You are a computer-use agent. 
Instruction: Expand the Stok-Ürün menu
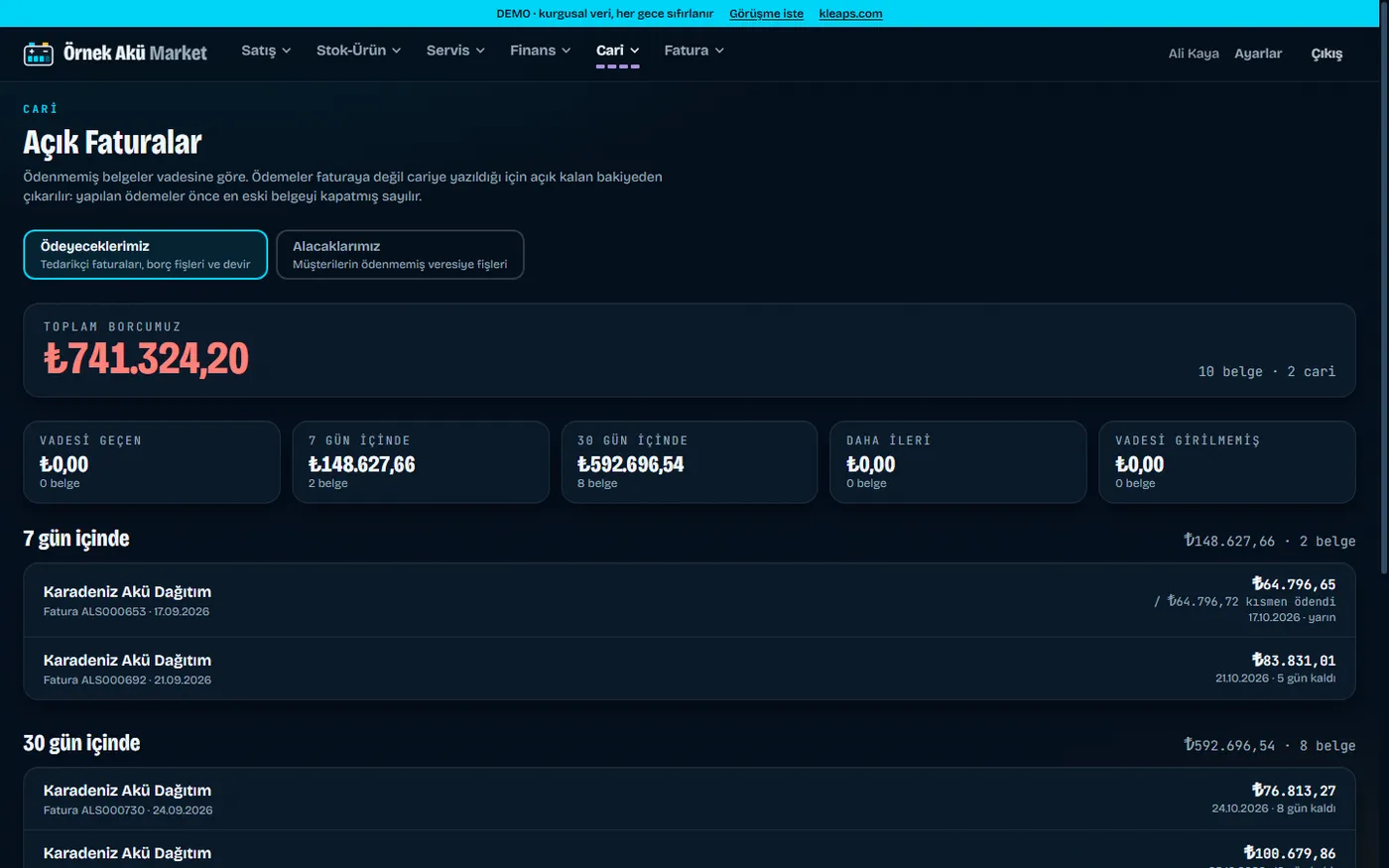pyautogui.click(x=358, y=51)
